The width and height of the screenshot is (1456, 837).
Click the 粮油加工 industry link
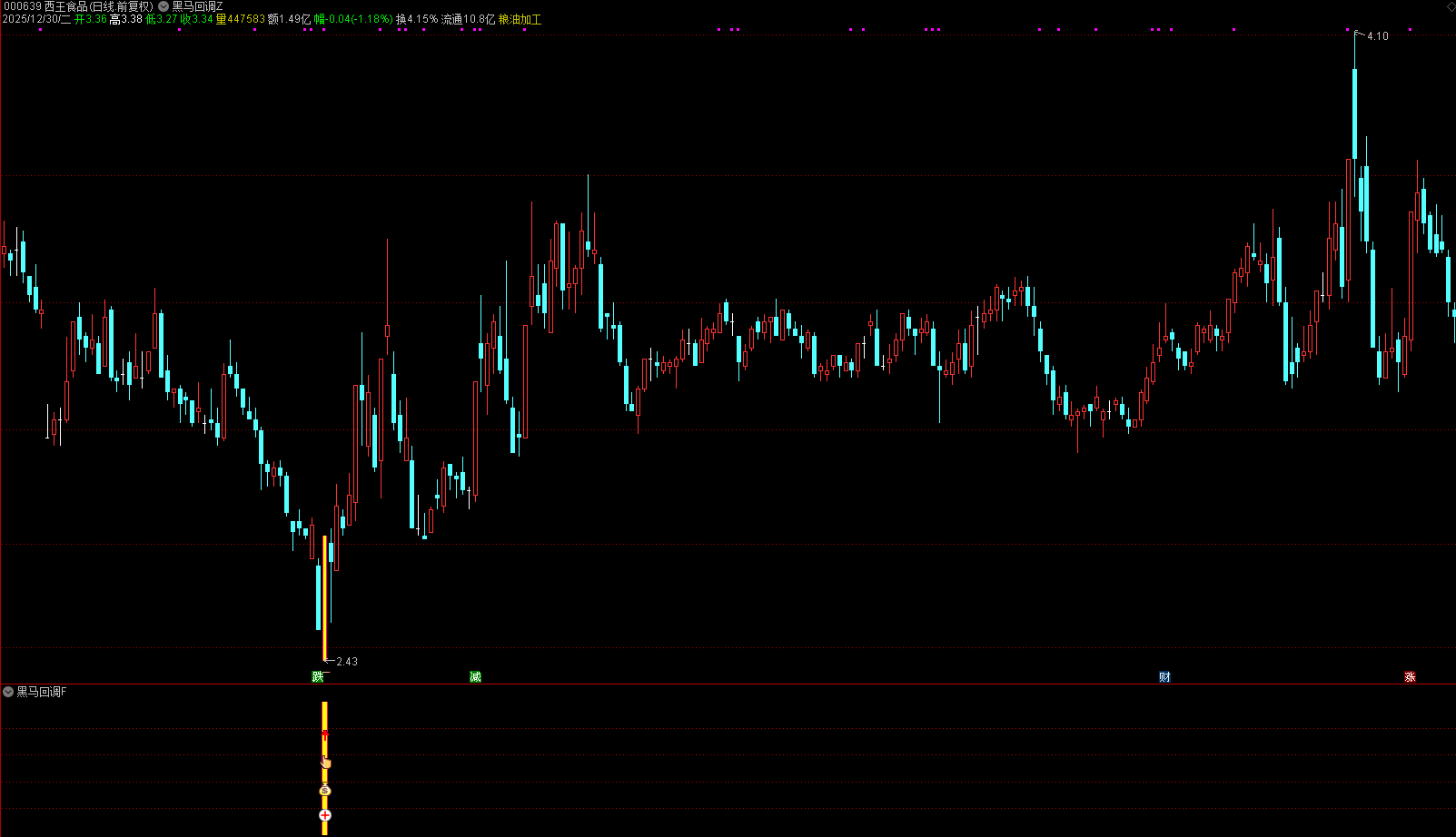point(520,19)
